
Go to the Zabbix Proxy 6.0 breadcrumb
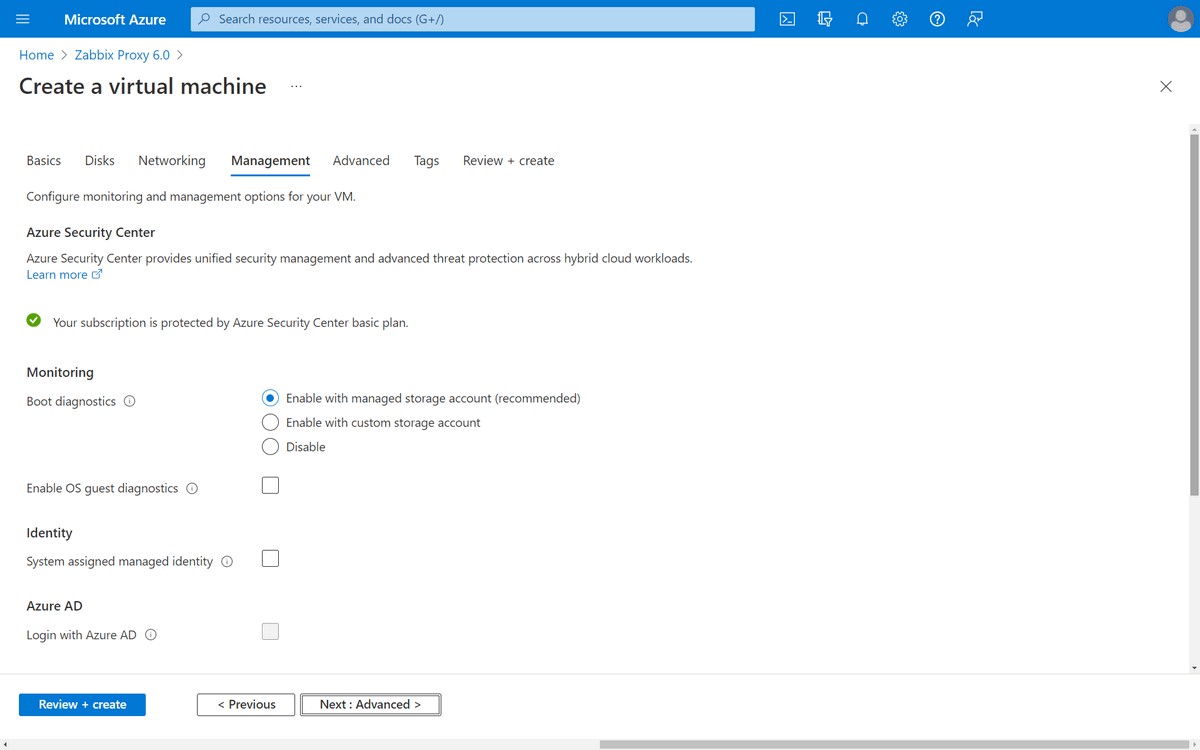click(122, 55)
